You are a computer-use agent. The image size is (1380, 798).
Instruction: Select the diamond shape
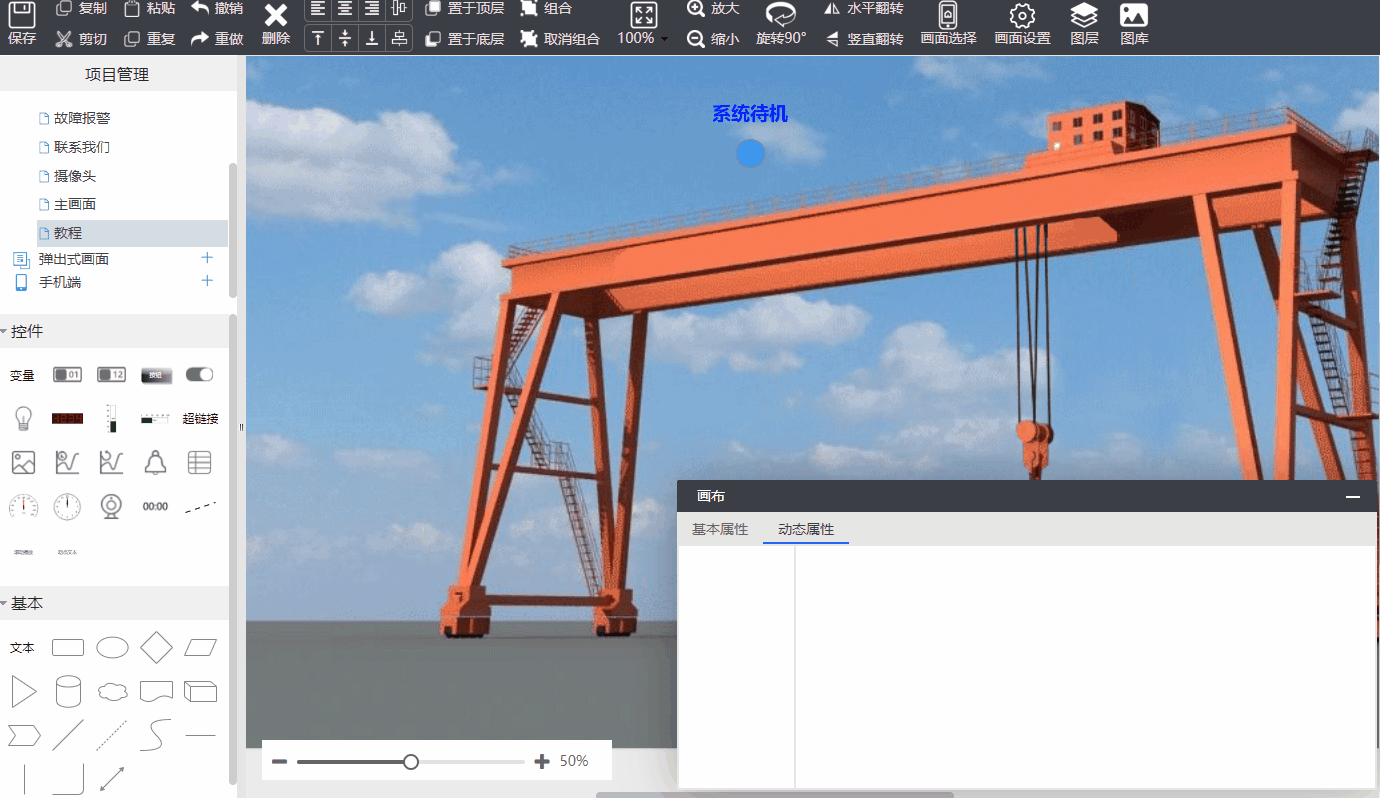point(156,647)
